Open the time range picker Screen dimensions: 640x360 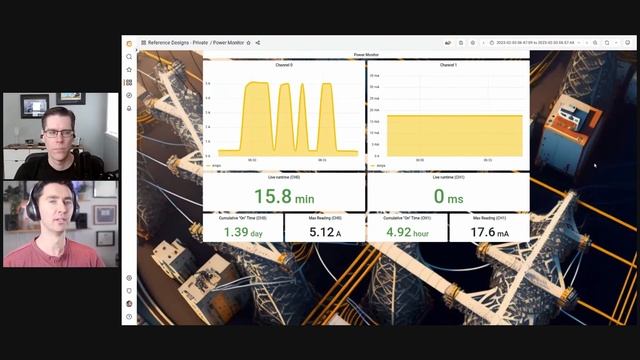click(x=534, y=42)
